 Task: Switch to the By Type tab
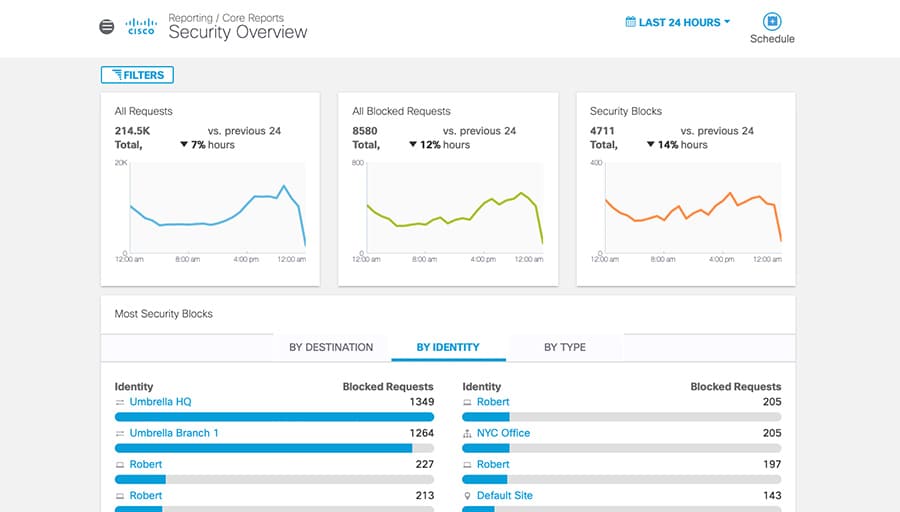(x=565, y=347)
